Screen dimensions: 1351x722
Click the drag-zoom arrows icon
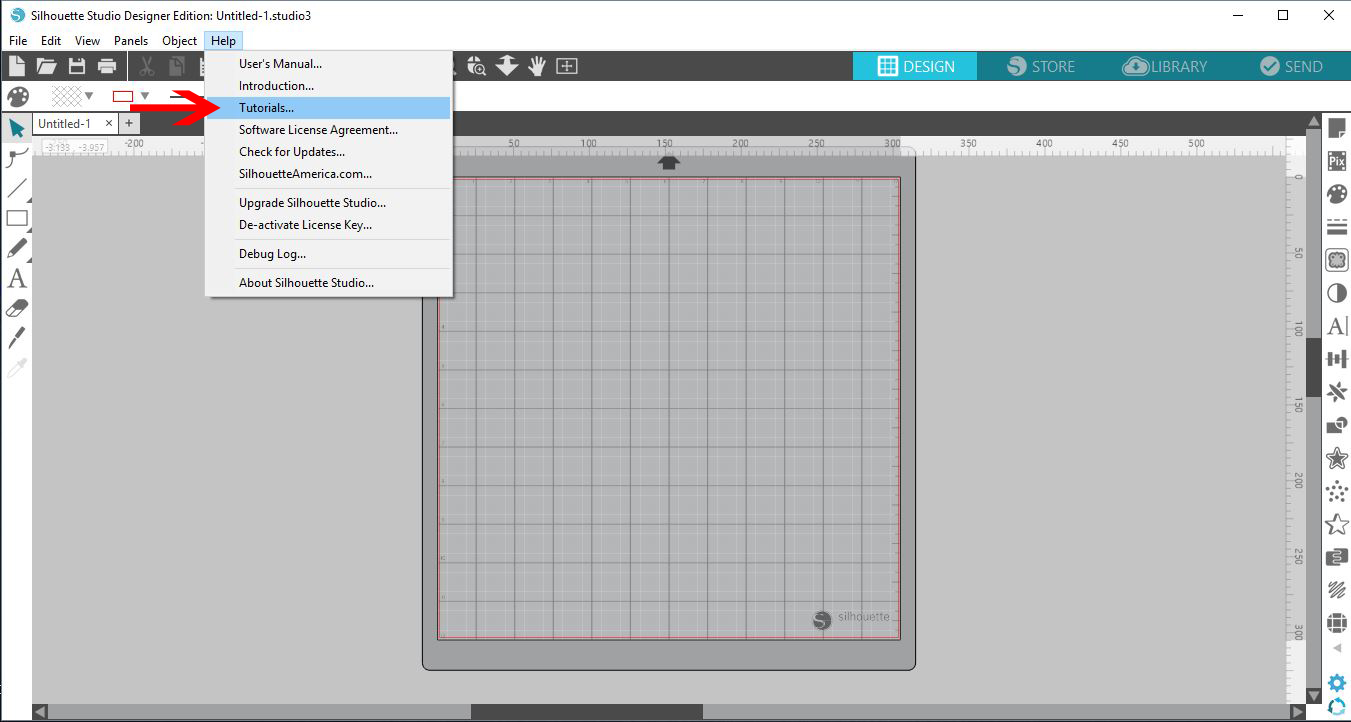click(x=507, y=66)
